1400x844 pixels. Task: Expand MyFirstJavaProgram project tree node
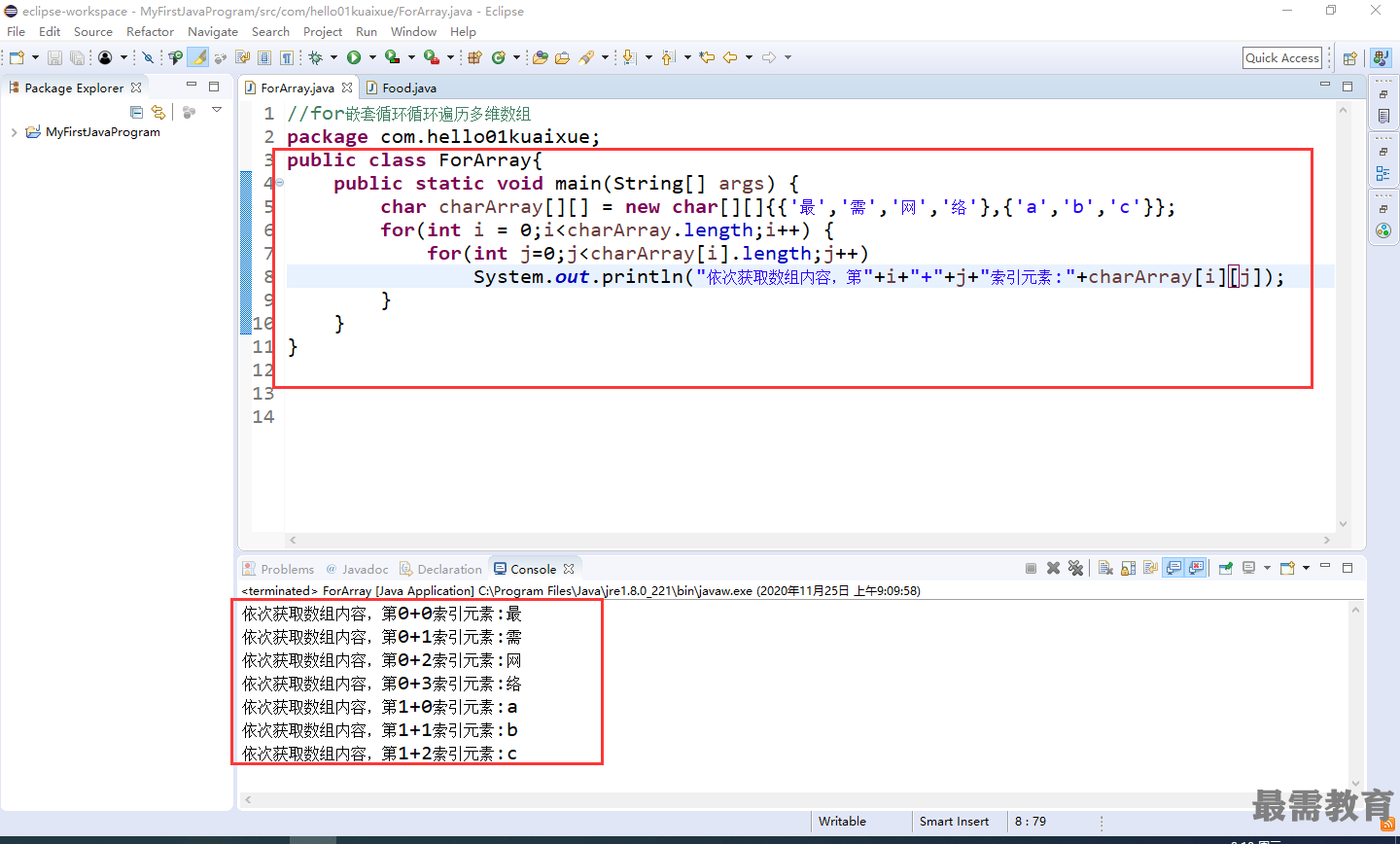(x=14, y=132)
